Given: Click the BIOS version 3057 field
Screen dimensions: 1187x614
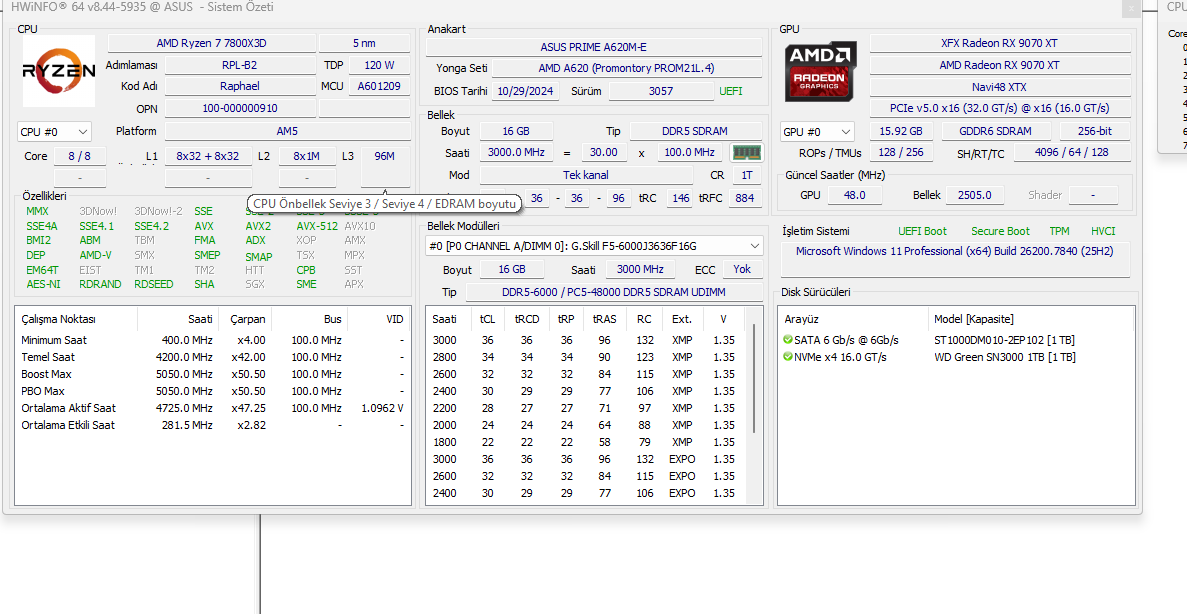Looking at the screenshot, I should [x=660, y=91].
